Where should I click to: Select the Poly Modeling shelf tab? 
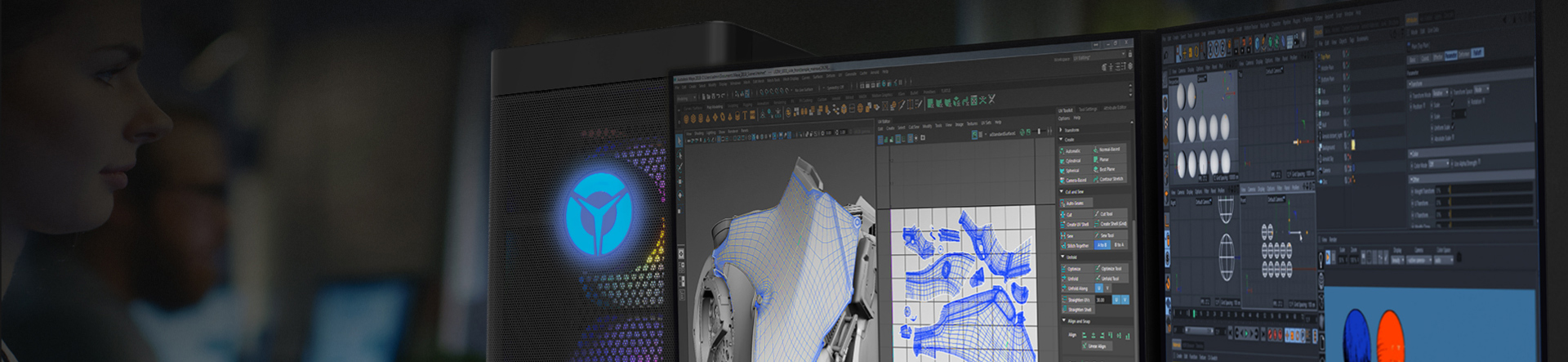(715, 107)
